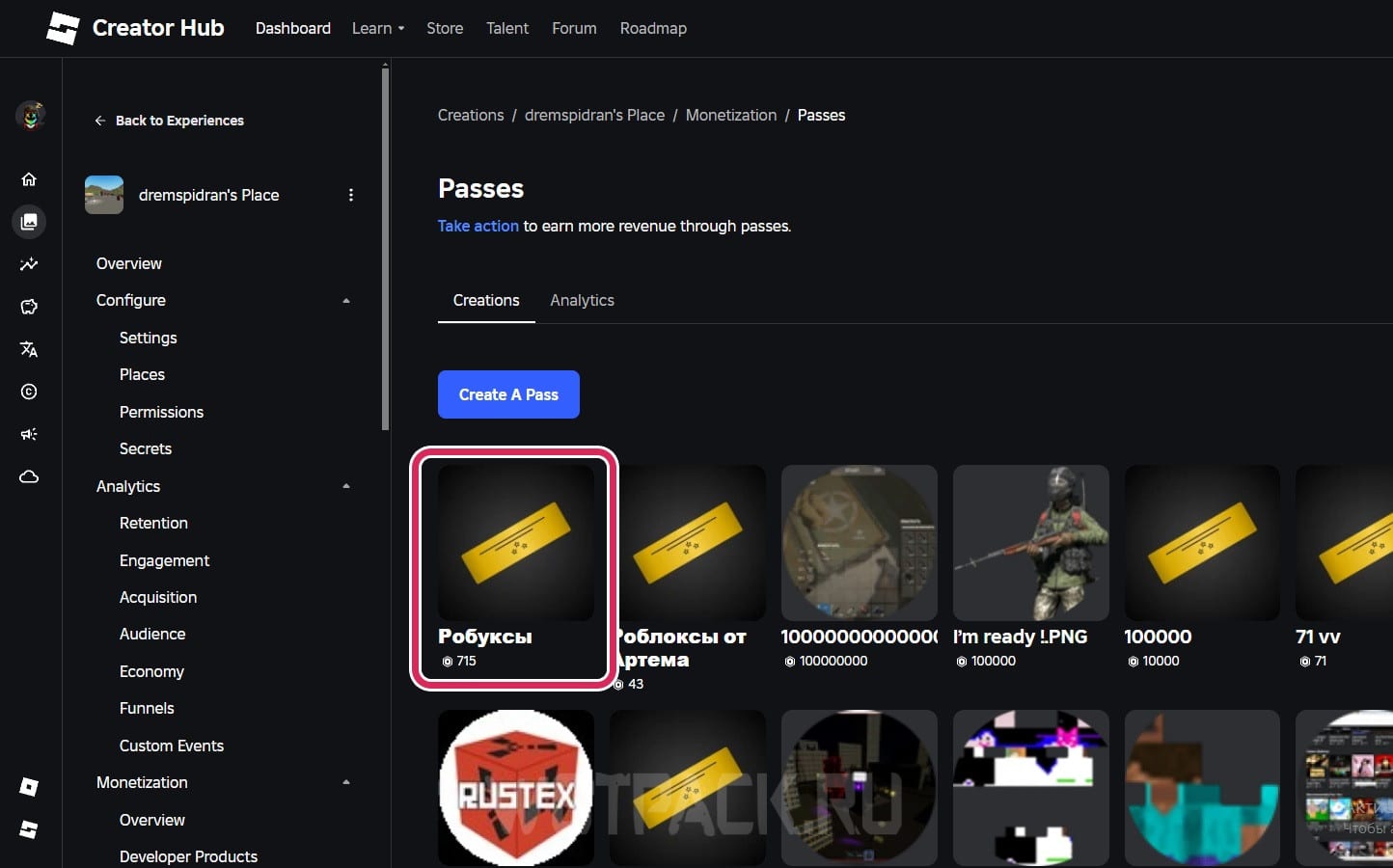Open Developer Products in the sidebar
The width and height of the screenshot is (1393, 868).
[x=188, y=856]
